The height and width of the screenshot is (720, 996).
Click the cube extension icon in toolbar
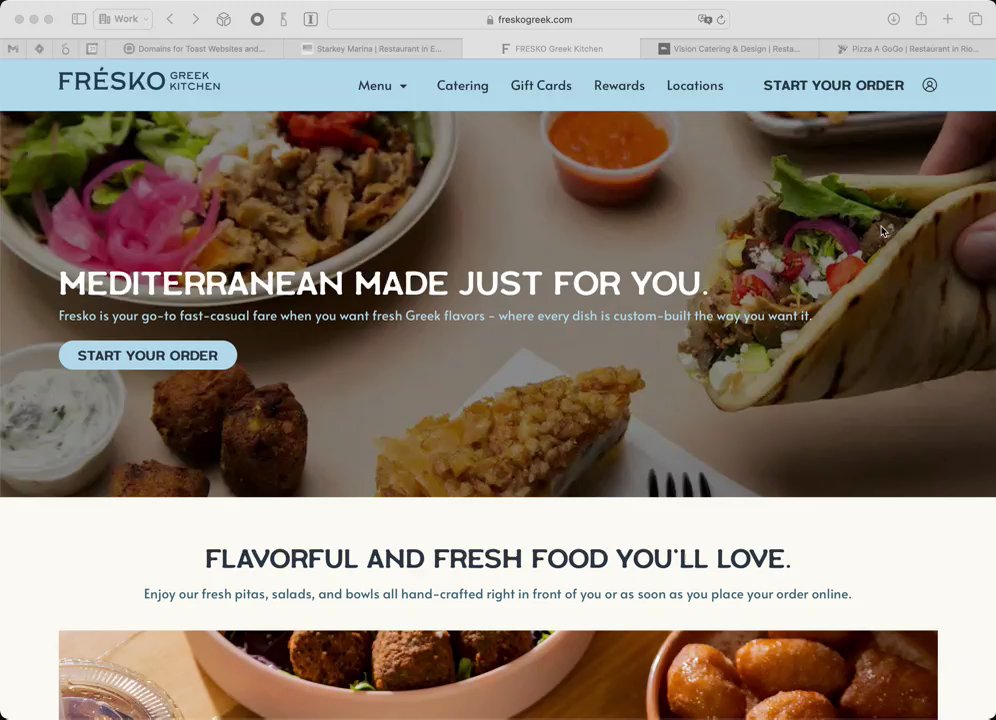click(224, 19)
